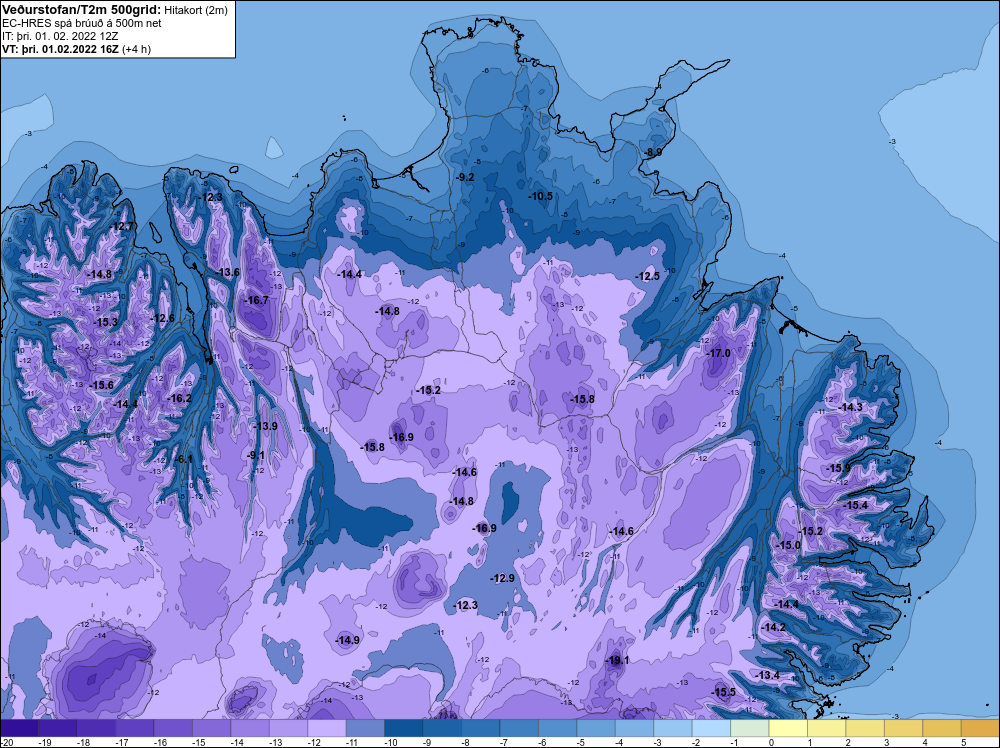
Task: Click the -12.5 temperature reading
Action: (x=647, y=276)
